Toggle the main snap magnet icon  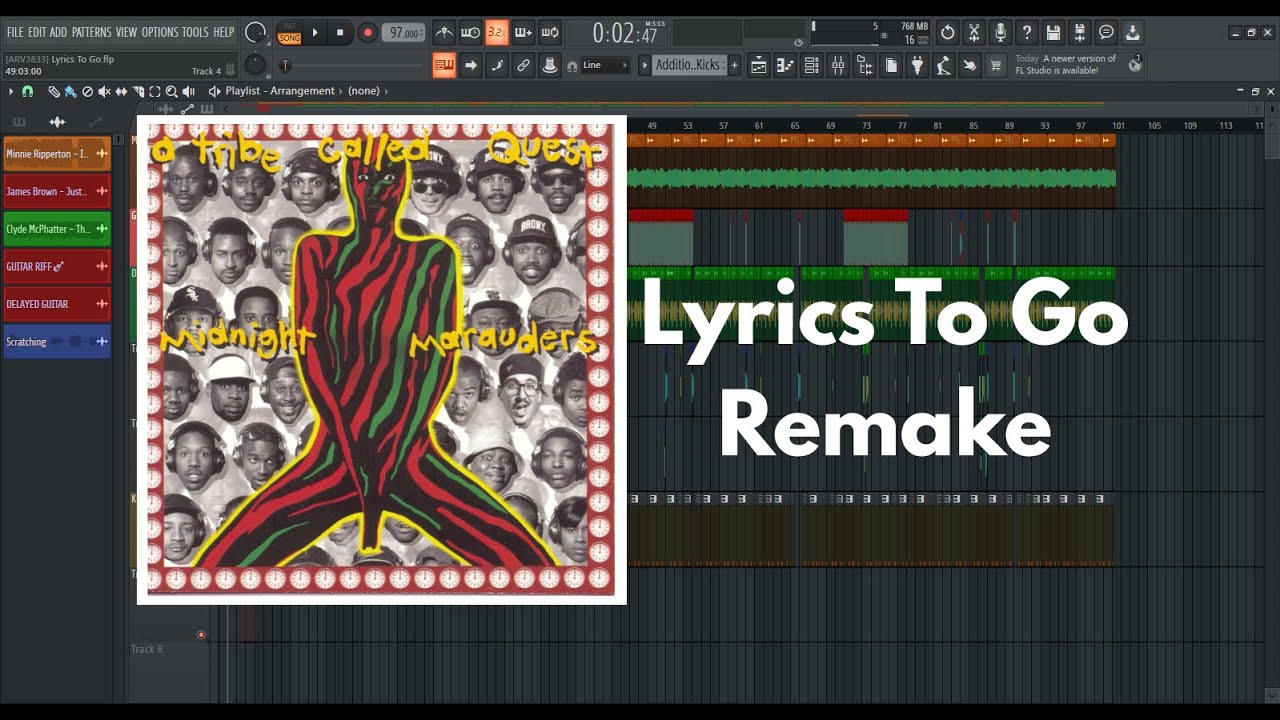coord(572,66)
